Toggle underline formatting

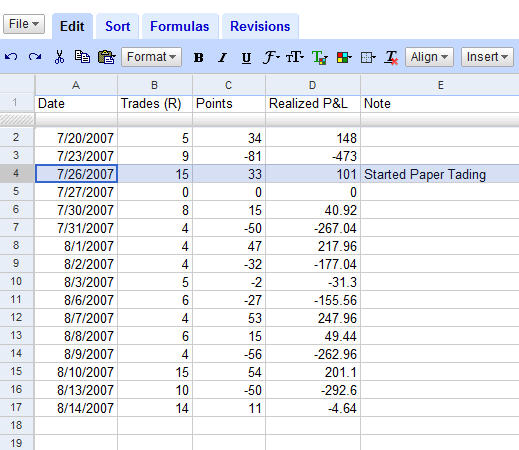tap(246, 58)
